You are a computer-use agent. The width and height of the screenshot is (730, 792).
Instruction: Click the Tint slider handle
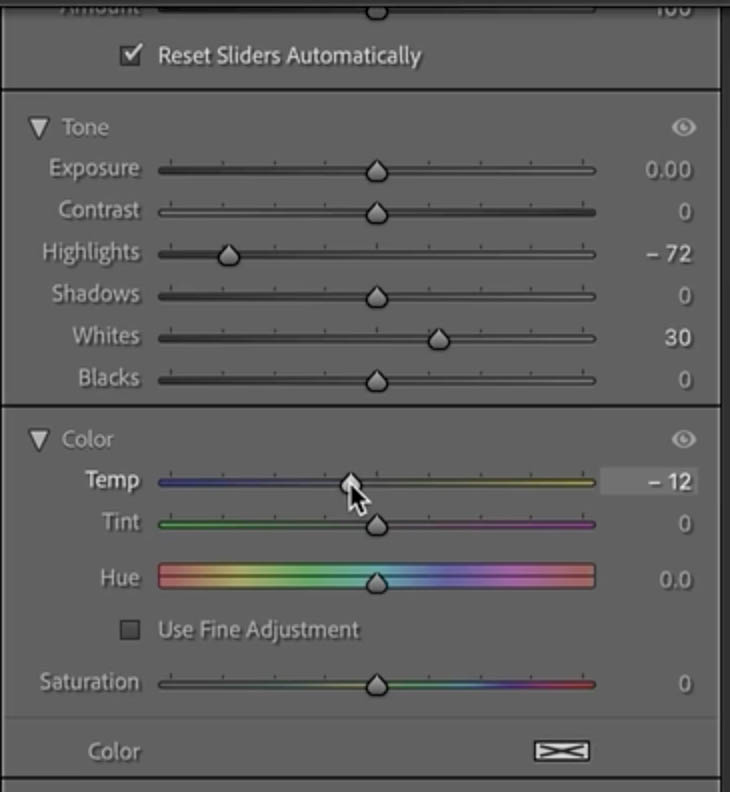[x=376, y=525]
